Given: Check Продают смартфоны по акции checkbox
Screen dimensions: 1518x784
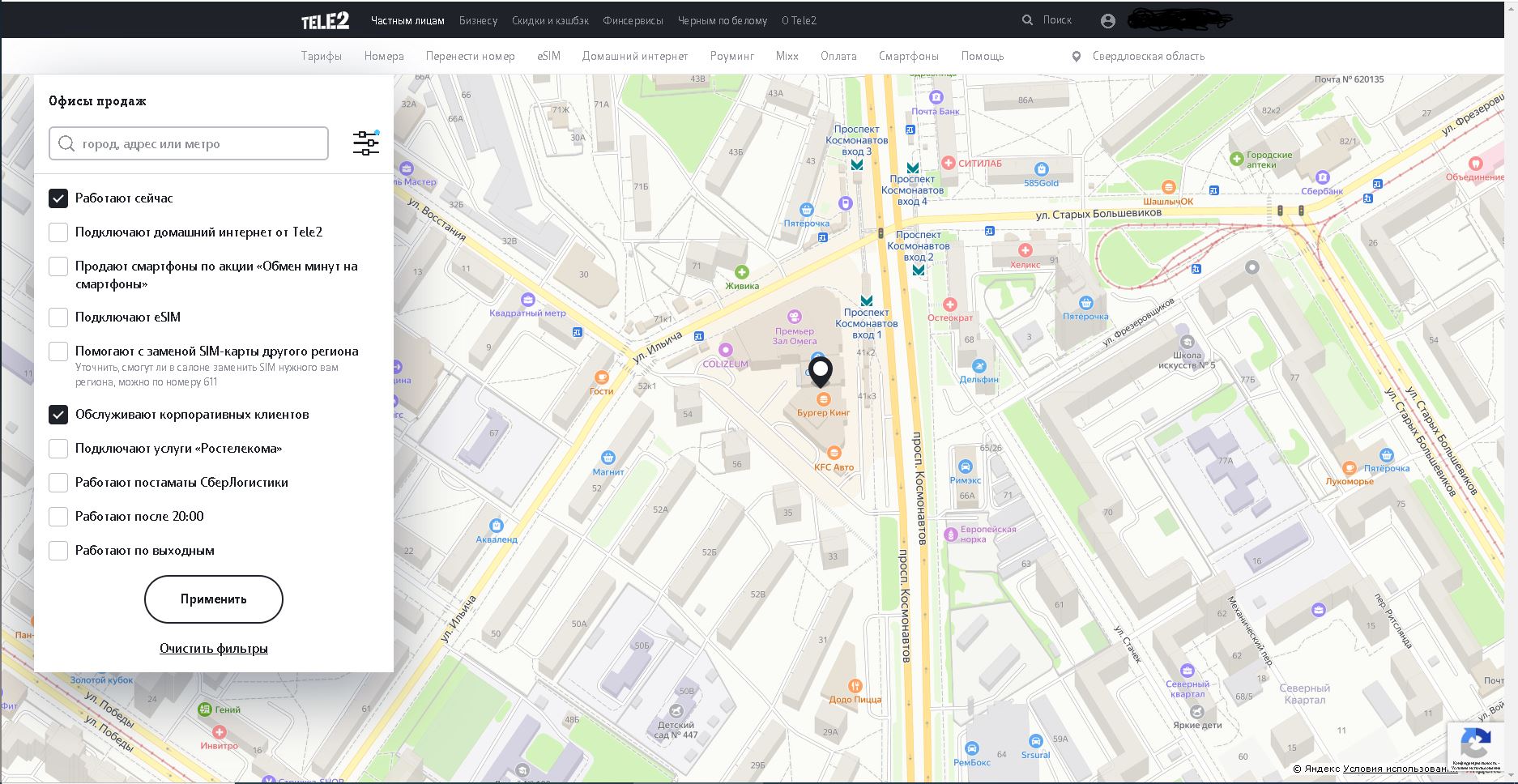Looking at the screenshot, I should pyautogui.click(x=58, y=266).
